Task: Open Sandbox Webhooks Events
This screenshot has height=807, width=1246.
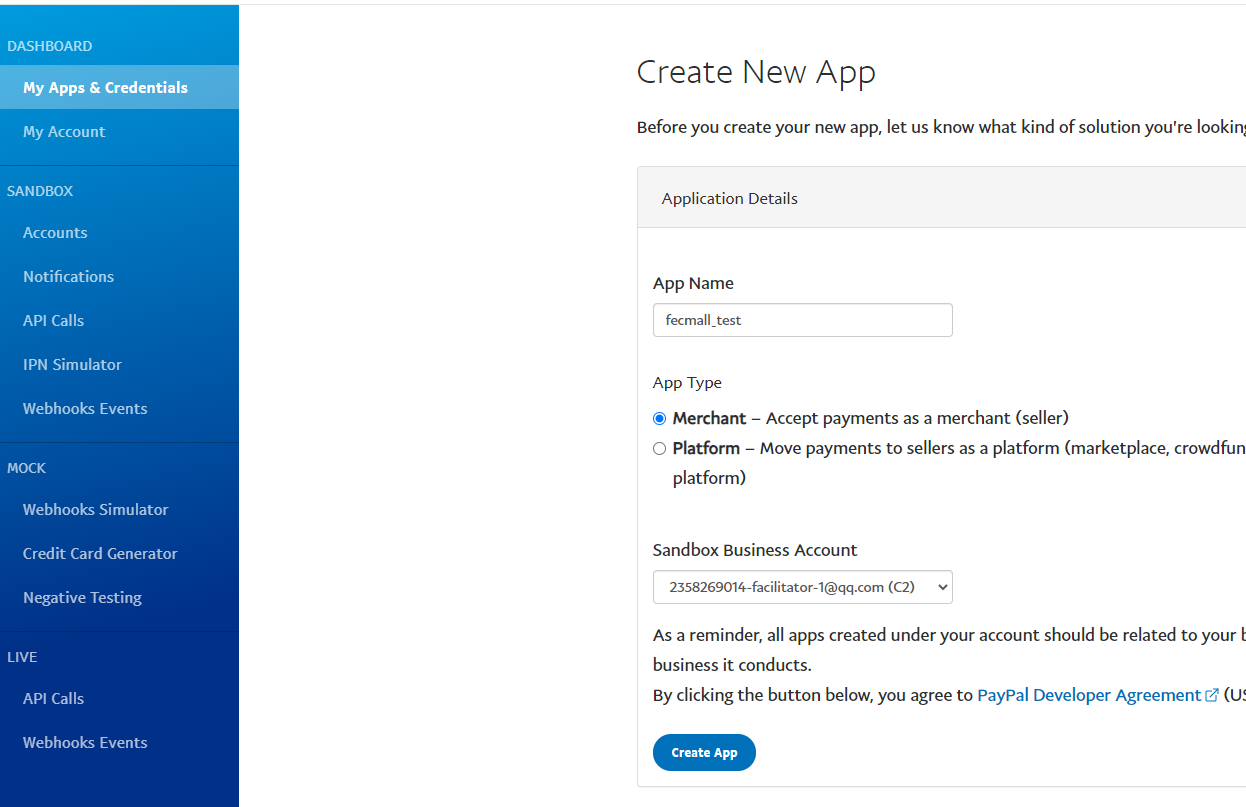Action: tap(85, 409)
